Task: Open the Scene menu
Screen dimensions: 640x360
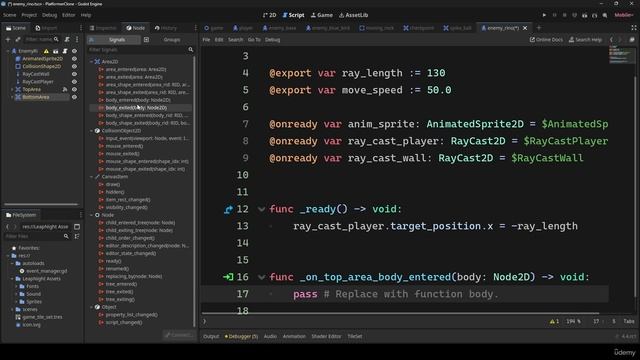Action: (x=9, y=15)
